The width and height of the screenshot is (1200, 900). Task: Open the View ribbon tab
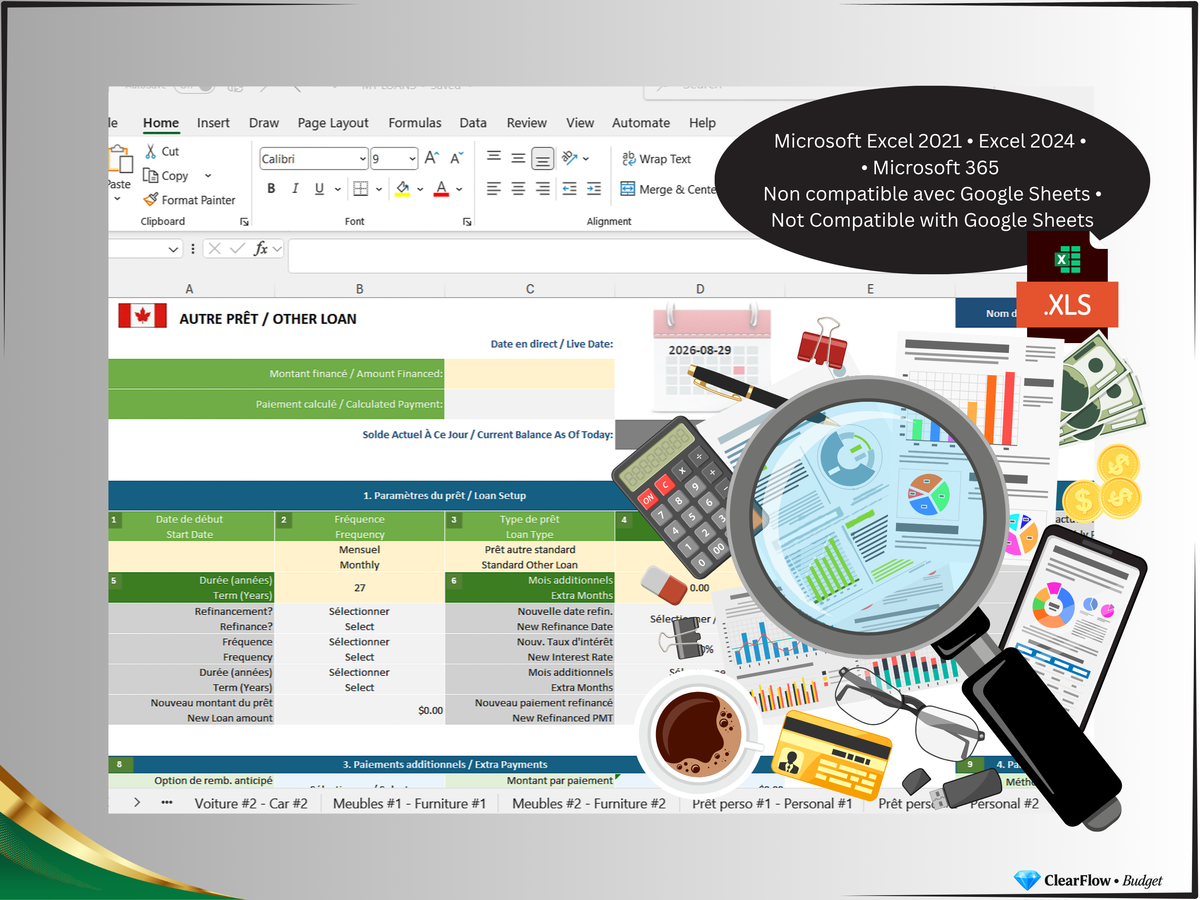click(580, 123)
